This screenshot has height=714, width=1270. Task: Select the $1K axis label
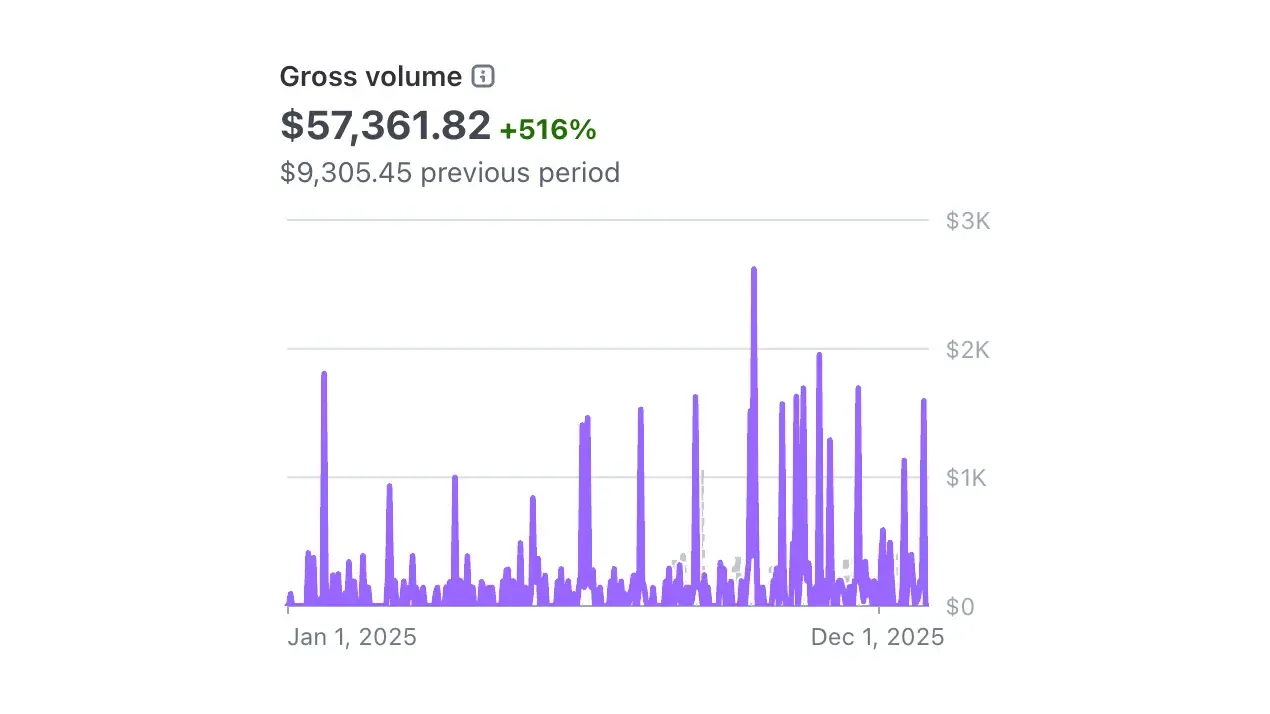(x=967, y=478)
